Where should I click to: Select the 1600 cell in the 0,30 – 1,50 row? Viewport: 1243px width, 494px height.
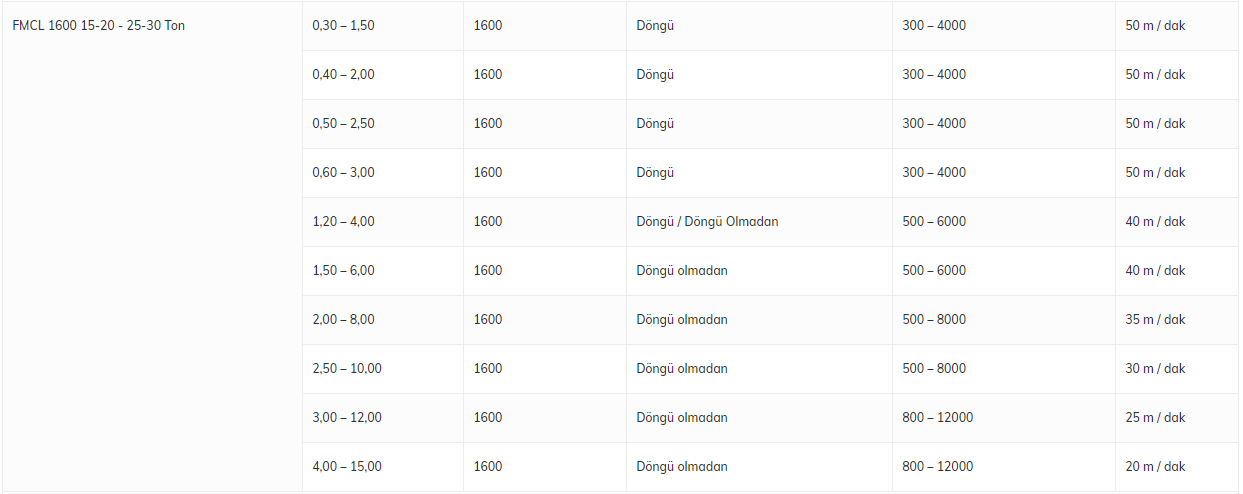[488, 26]
